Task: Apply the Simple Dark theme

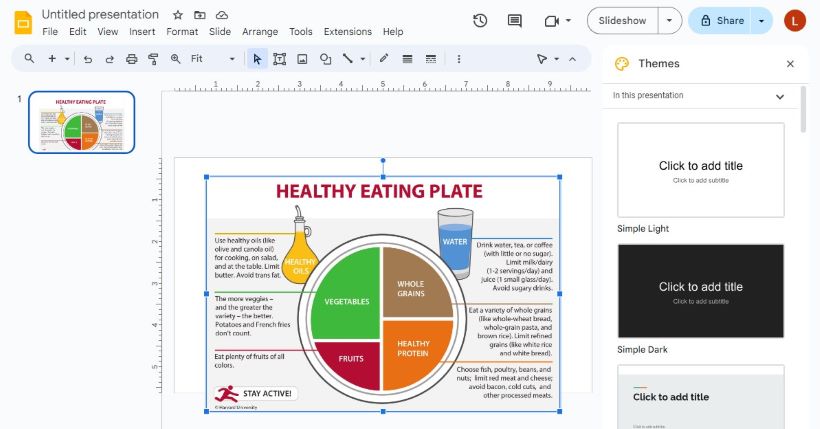Action: tap(701, 291)
